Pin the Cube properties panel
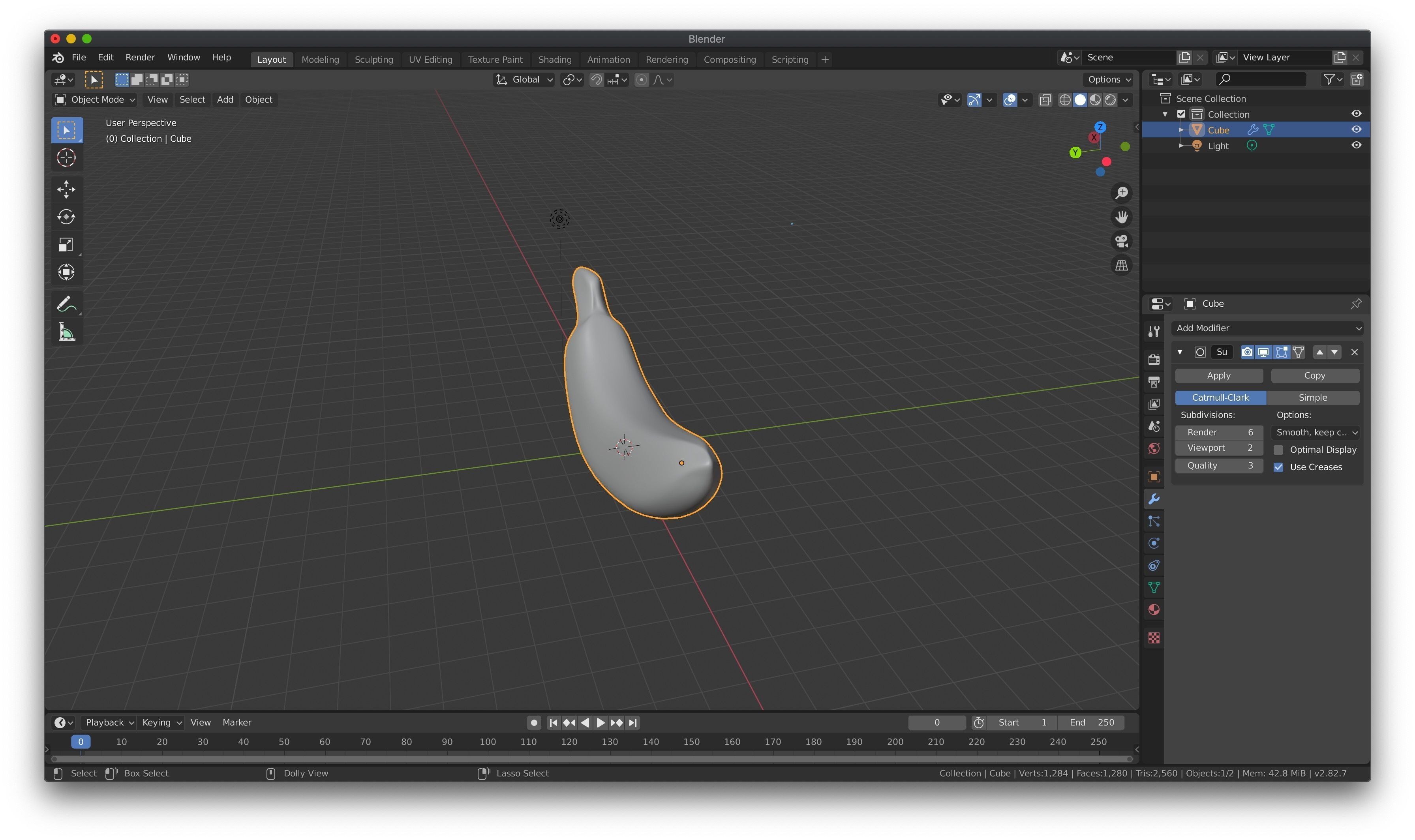 point(1356,304)
